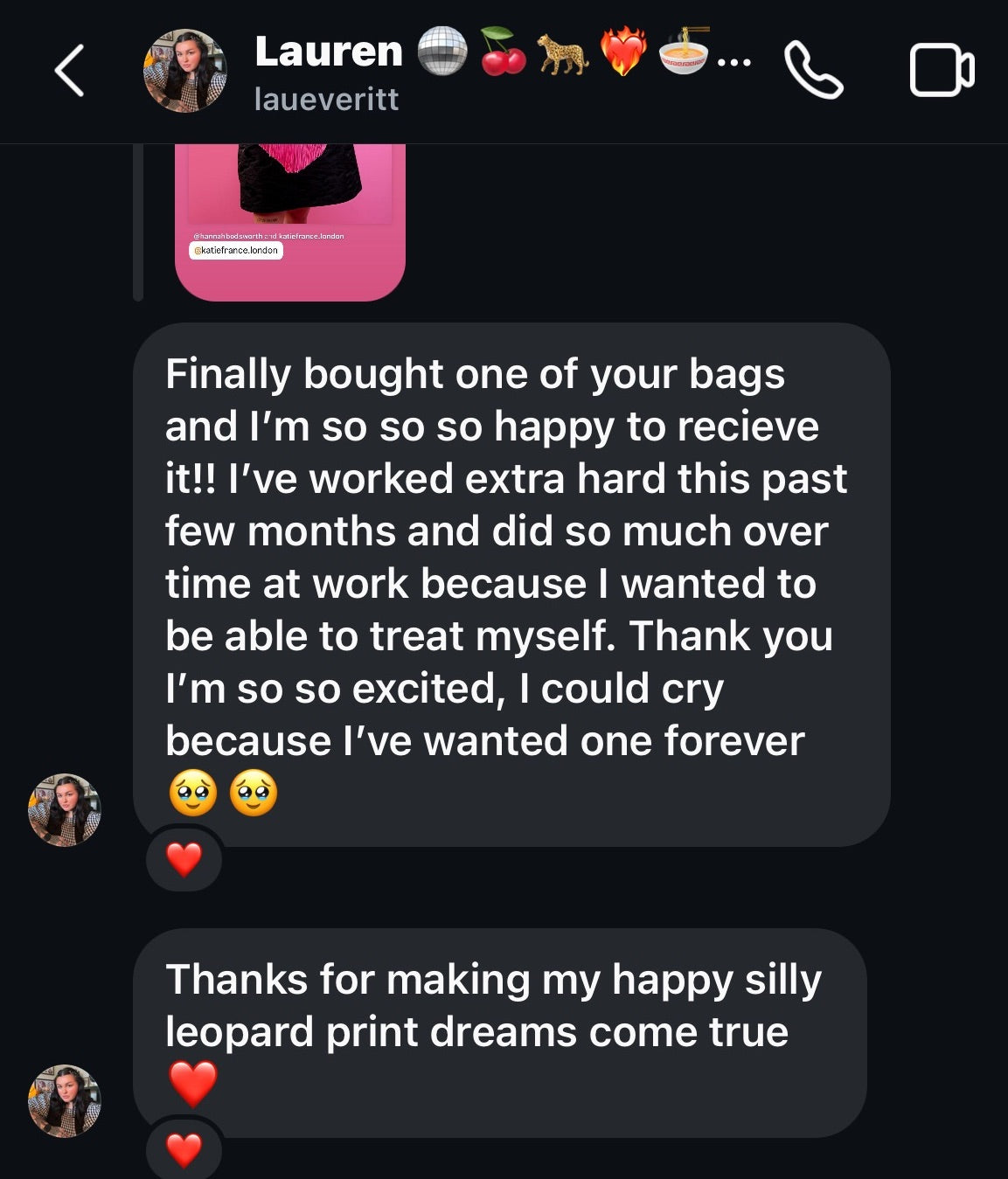Screen dimensions: 1008x1179
Task: Click the heart on fire emoji
Action: [x=622, y=52]
